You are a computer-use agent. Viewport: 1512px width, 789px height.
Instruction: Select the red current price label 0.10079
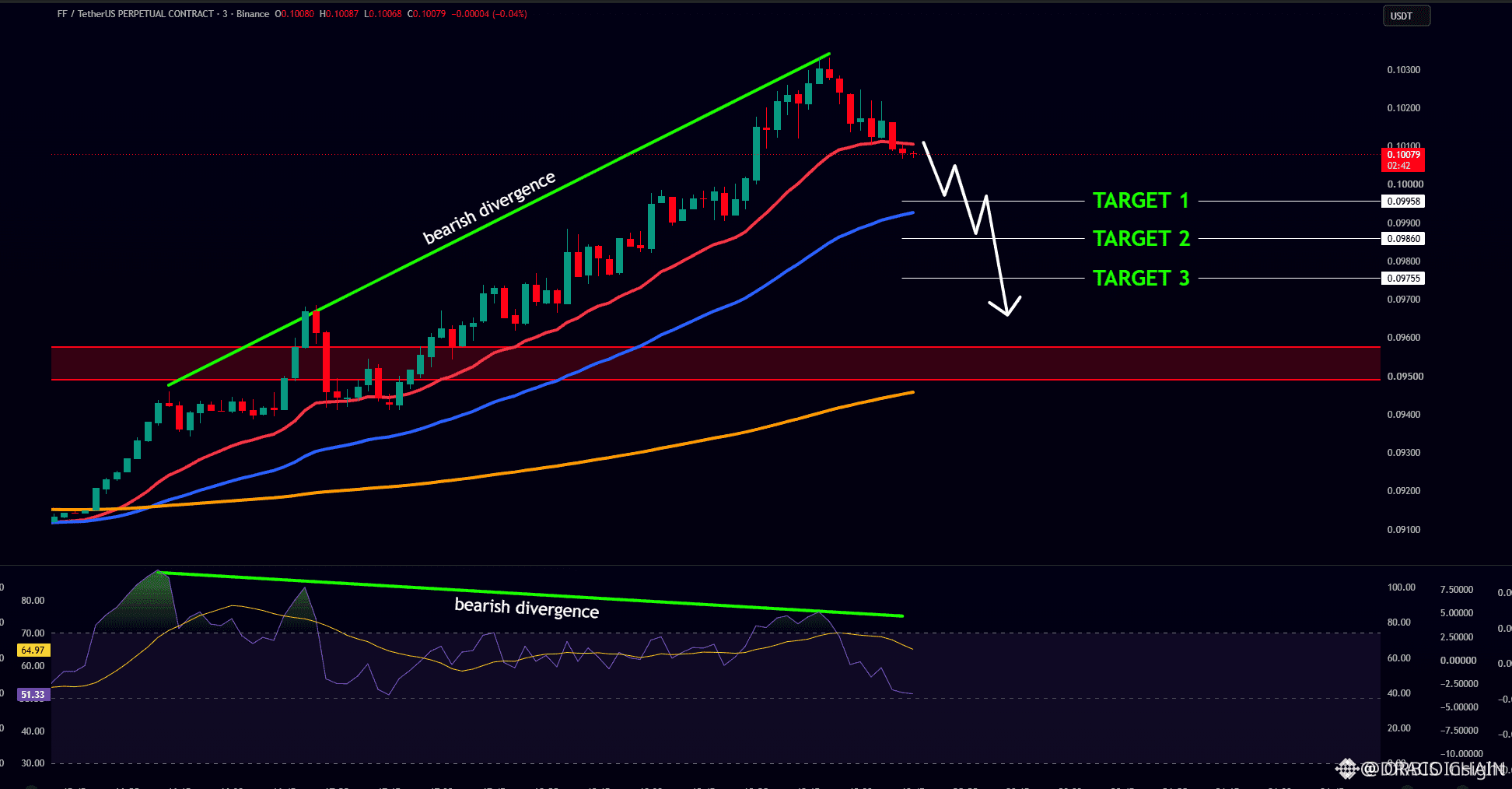(1403, 160)
